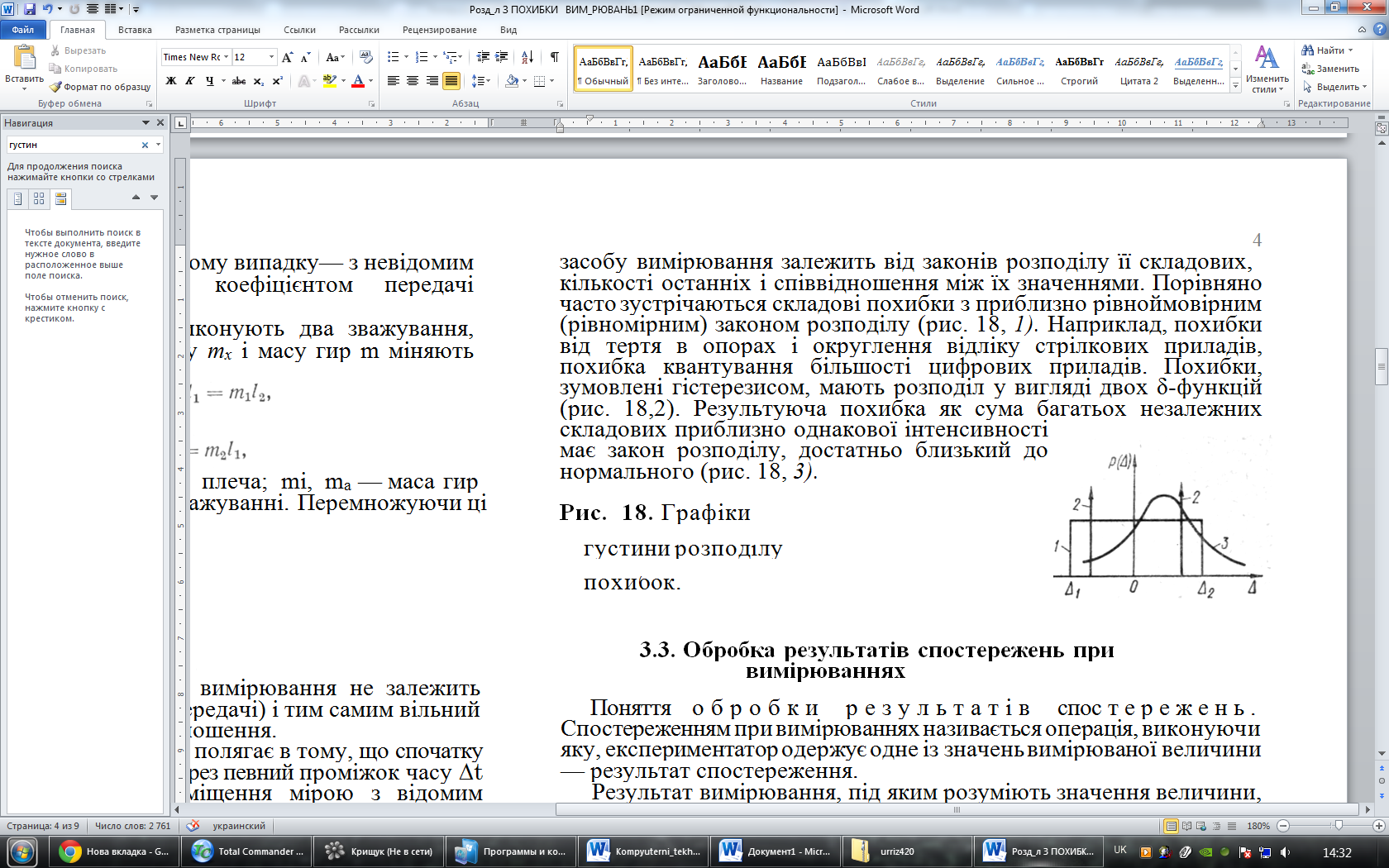Decrease font size with the shrink font icon
Viewport: 1389px width, 868px height.
click(306, 57)
